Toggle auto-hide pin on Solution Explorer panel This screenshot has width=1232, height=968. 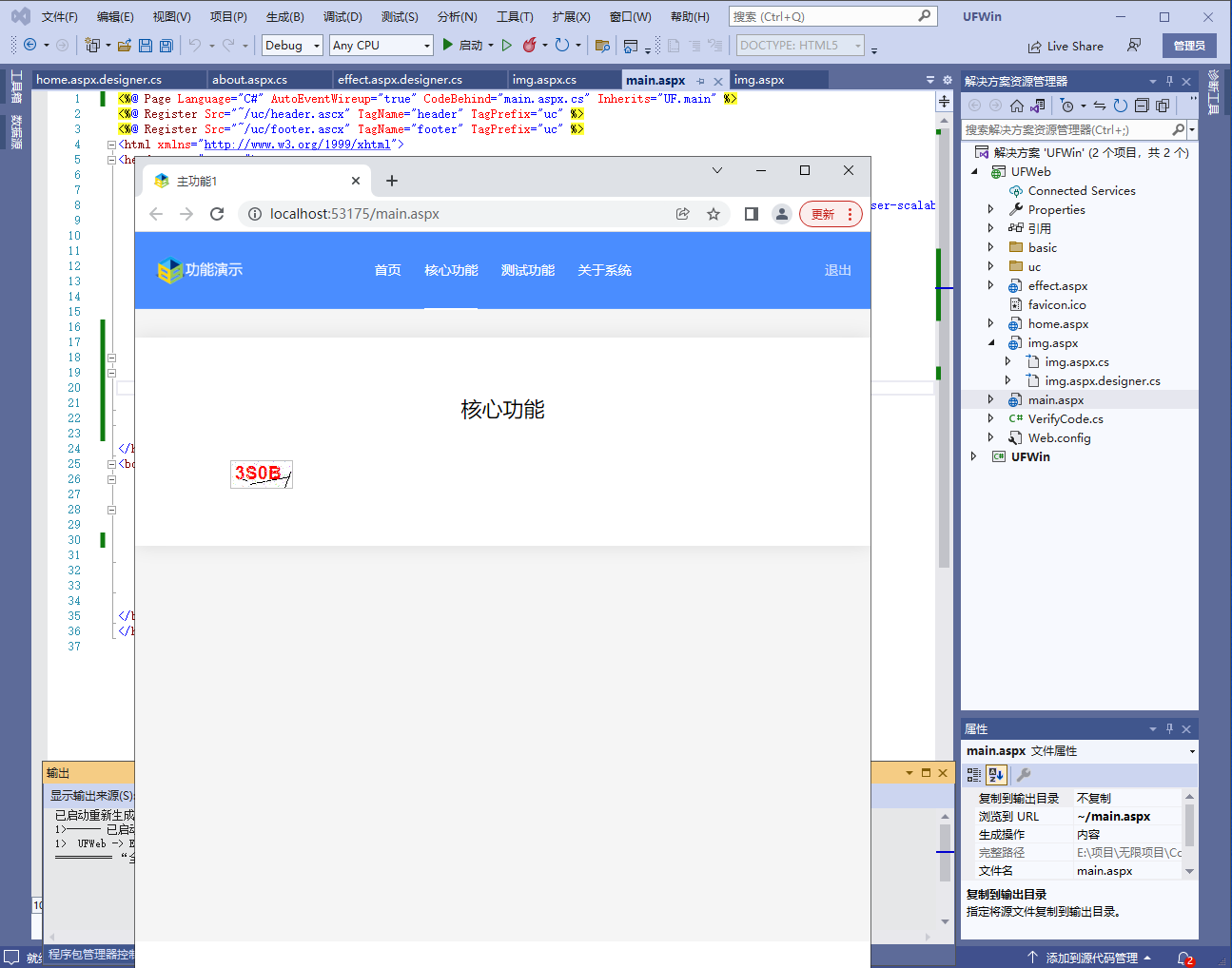[1169, 81]
